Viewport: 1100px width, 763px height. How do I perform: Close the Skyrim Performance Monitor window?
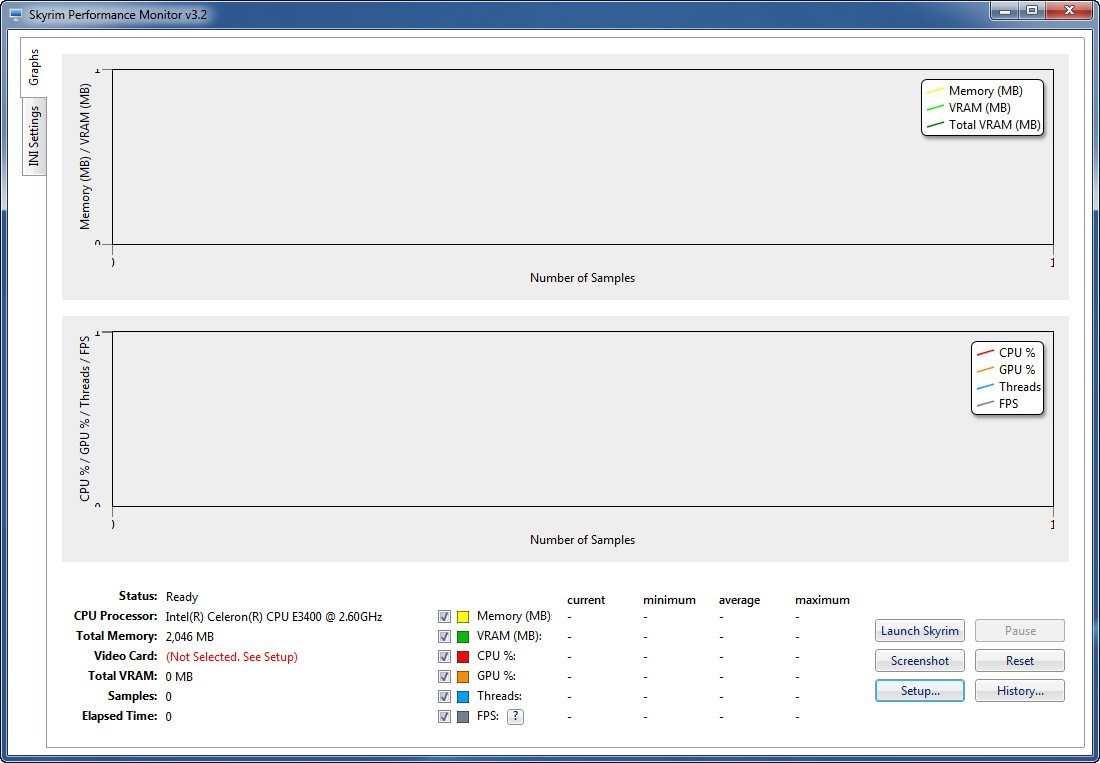tap(1070, 11)
